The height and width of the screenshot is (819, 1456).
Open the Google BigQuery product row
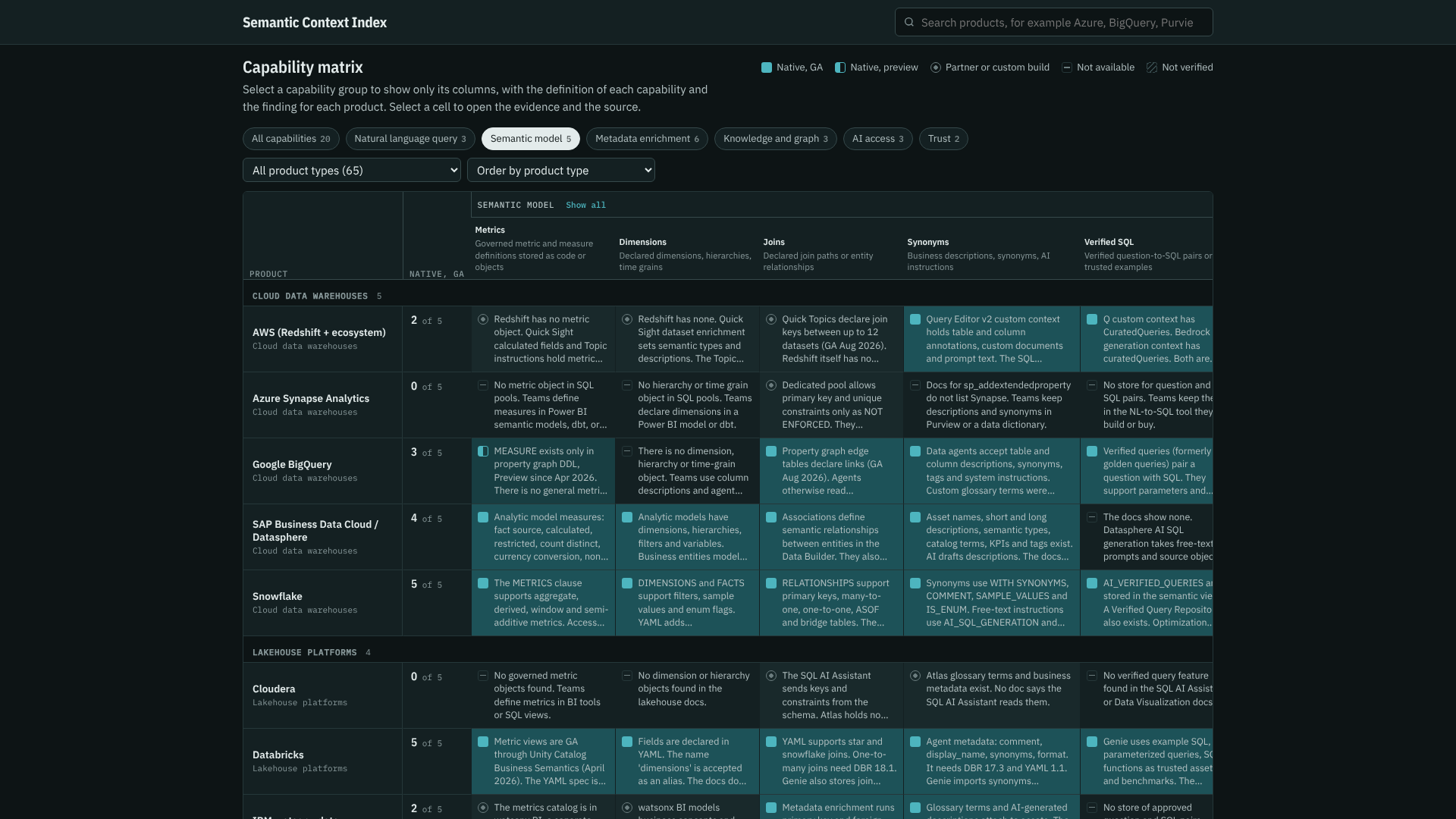point(323,471)
